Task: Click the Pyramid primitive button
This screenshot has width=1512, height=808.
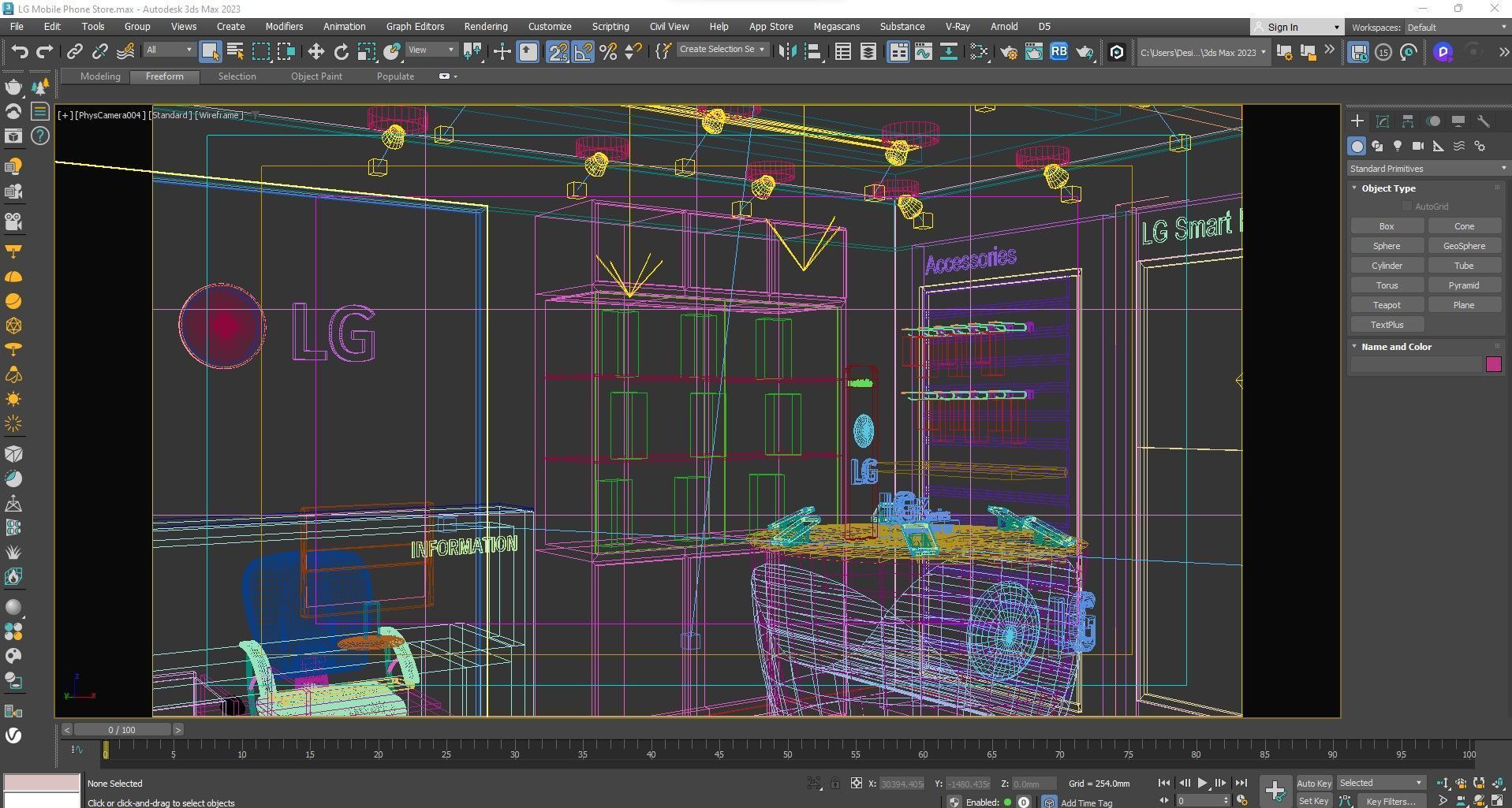Action: (x=1464, y=285)
